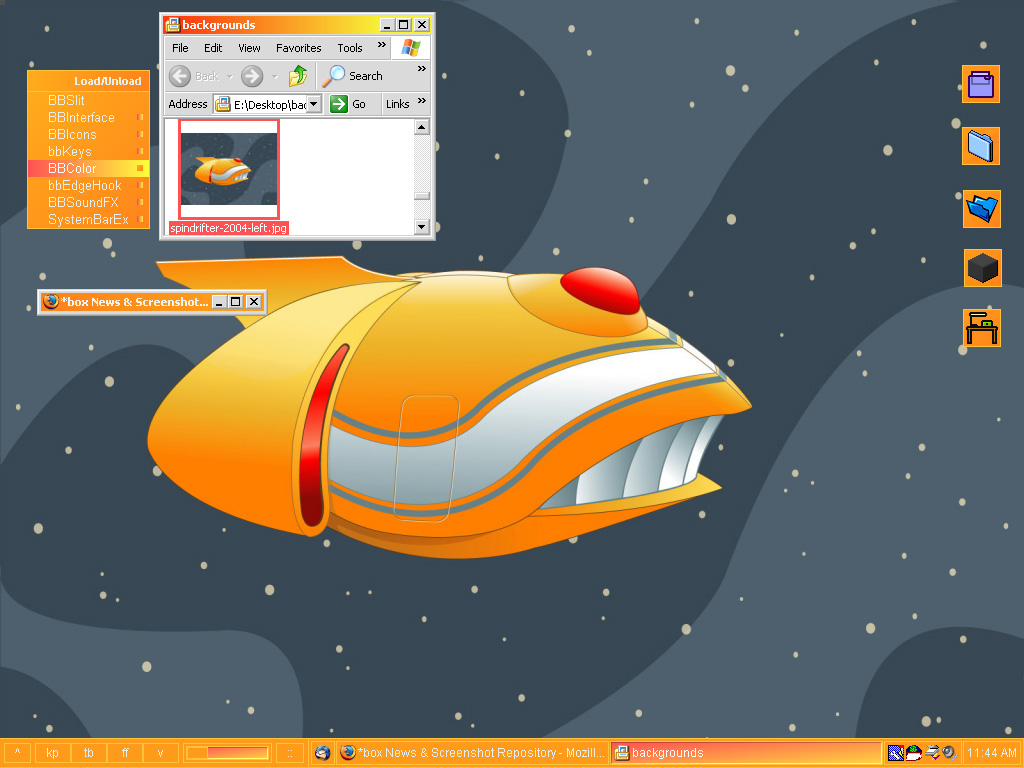Open the desk workstation desktop icon
Image resolution: width=1024 pixels, height=768 pixels.
coord(982,327)
